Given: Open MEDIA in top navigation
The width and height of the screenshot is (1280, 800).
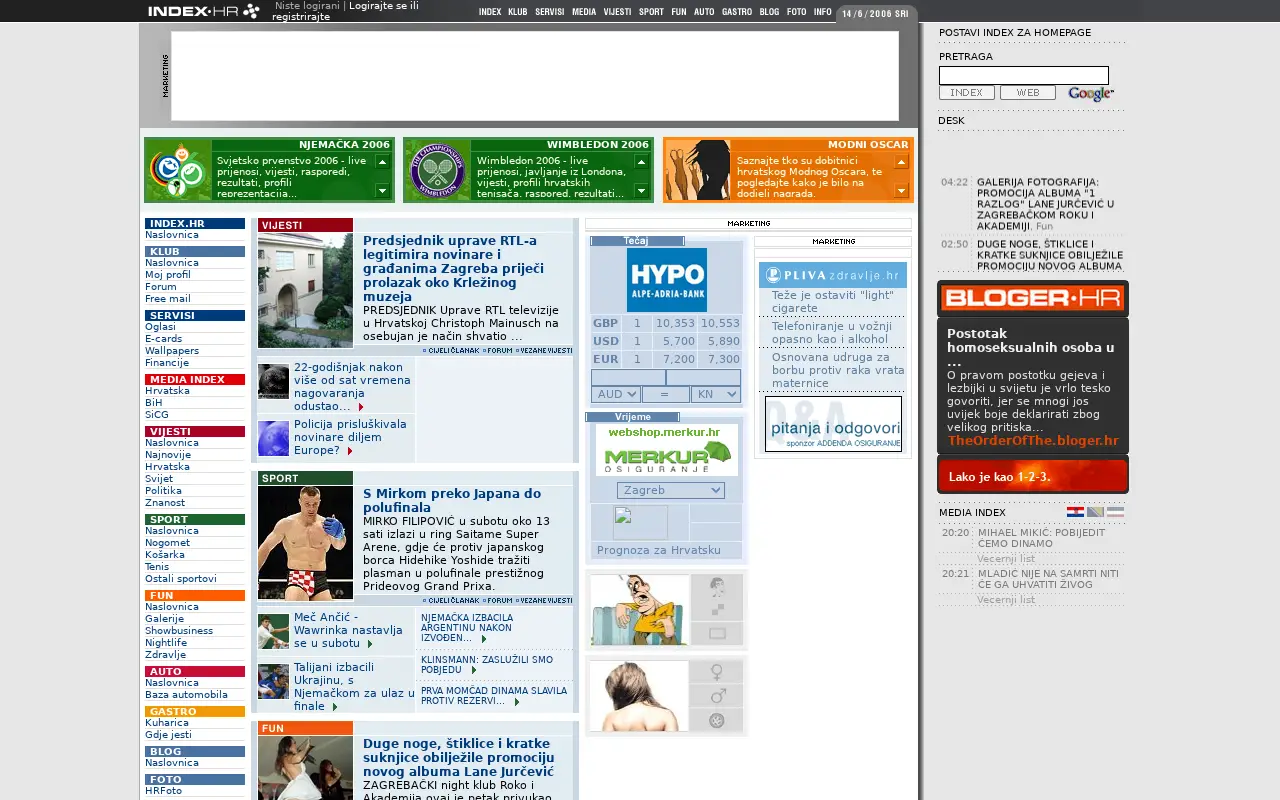Looking at the screenshot, I should 584,12.
